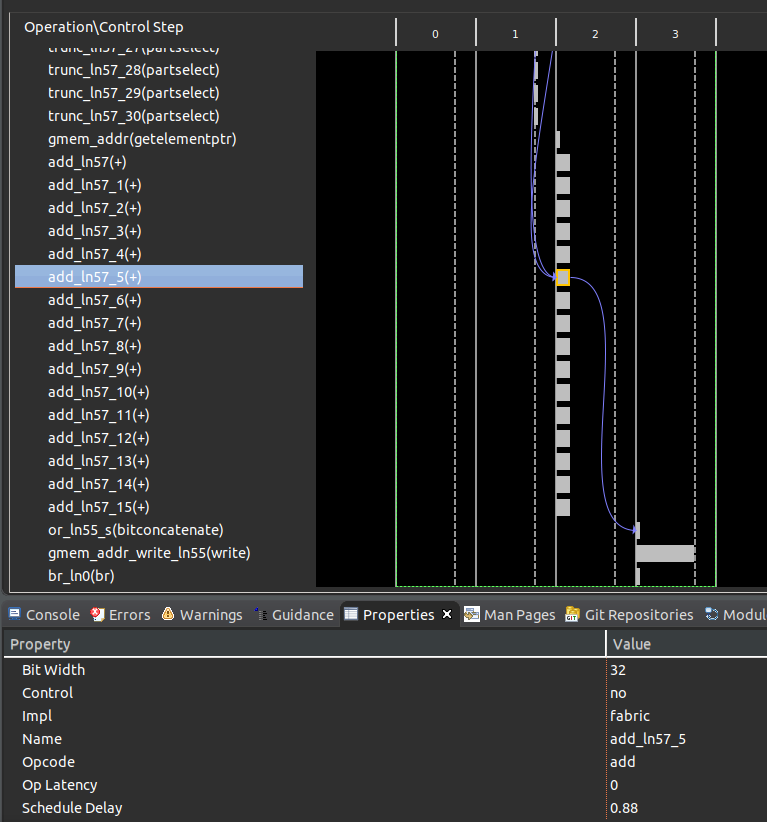Screen dimensions: 767x822
Task: Click the Modules tab icon
Action: (x=711, y=614)
